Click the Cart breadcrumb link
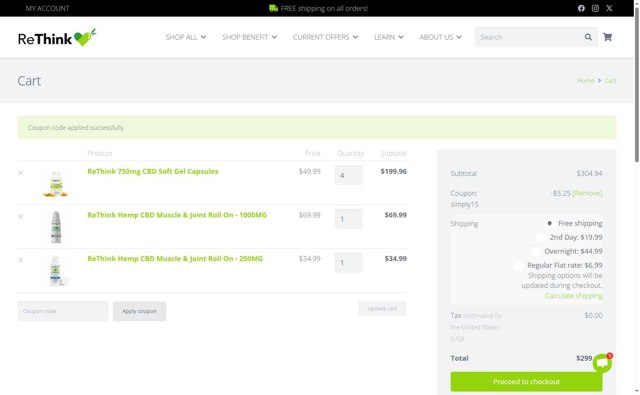Viewport: 640px width, 395px height. tap(610, 81)
